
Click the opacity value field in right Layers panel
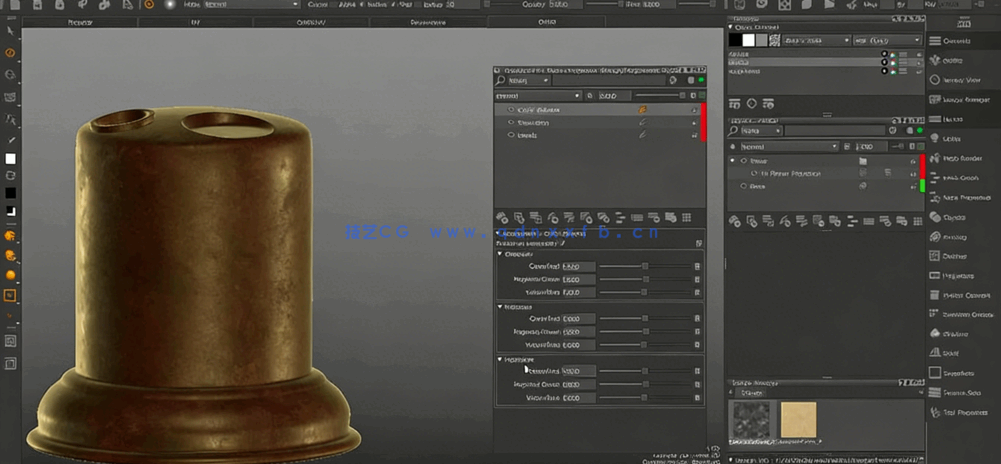tap(872, 147)
